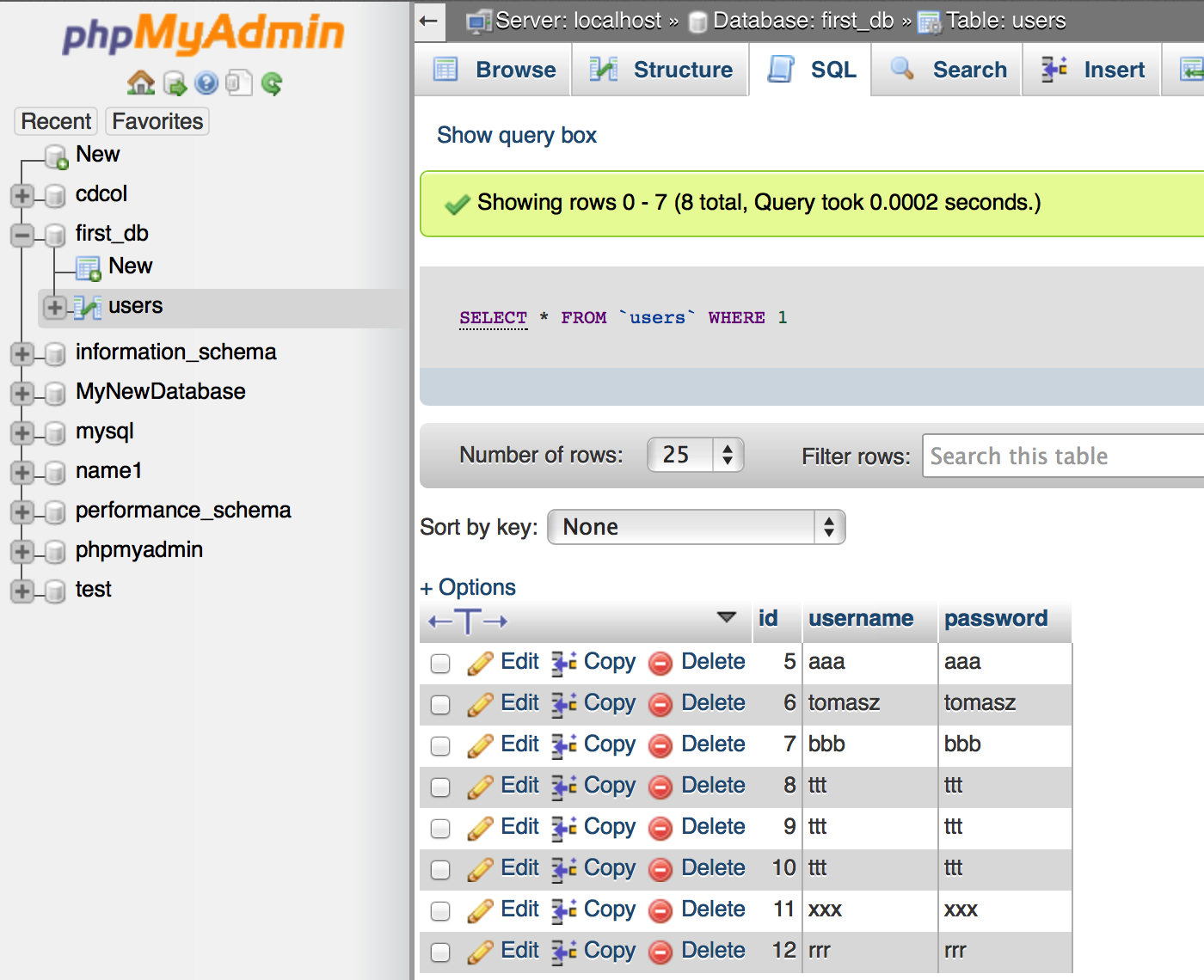The image size is (1204, 980).
Task: Click the full texts arrows toggle icon
Action: [x=468, y=621]
